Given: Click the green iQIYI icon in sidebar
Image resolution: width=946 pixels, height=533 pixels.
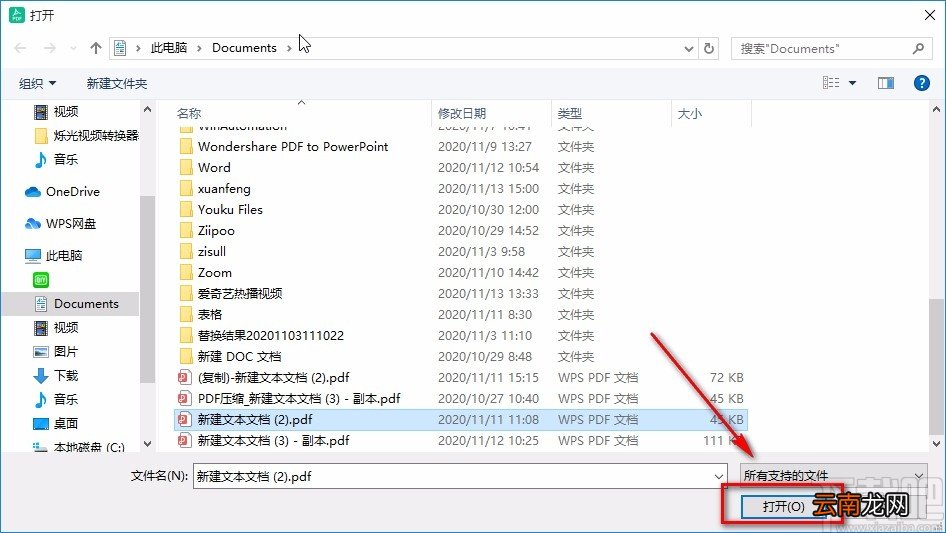Looking at the screenshot, I should tap(40, 279).
